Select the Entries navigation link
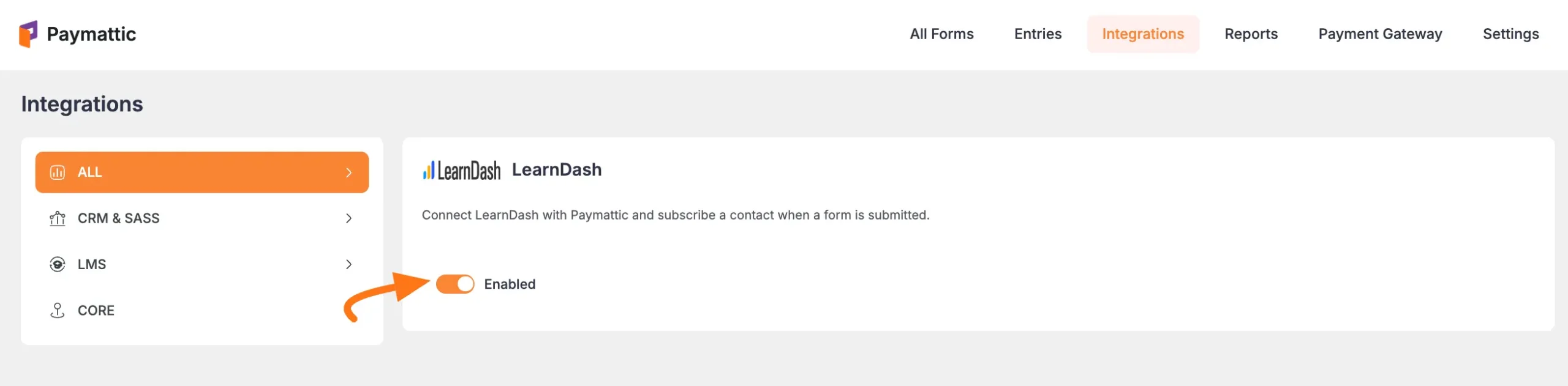Image resolution: width=1568 pixels, height=386 pixels. pyautogui.click(x=1038, y=34)
